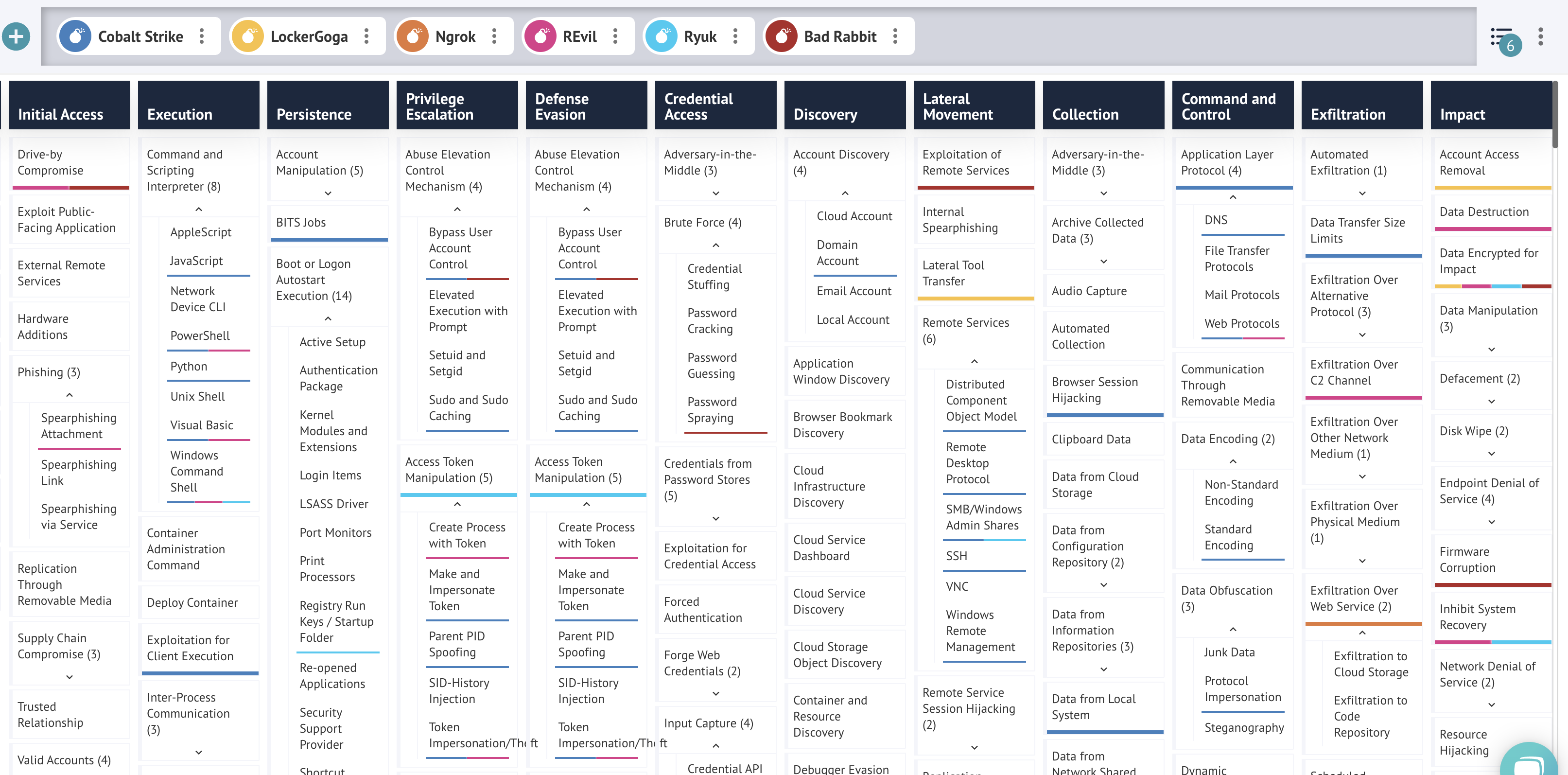
Task: Click the Lateral Movement column header
Action: pos(974,106)
